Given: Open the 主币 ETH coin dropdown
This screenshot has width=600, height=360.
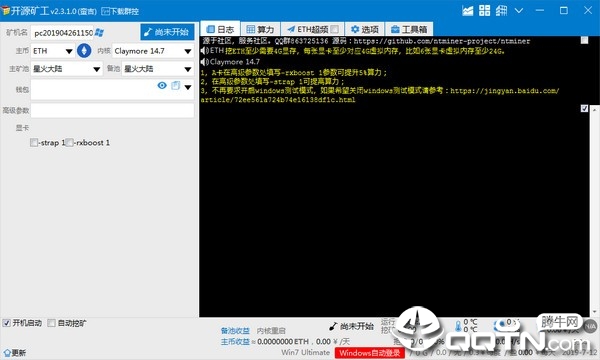Looking at the screenshot, I should pos(53,51).
